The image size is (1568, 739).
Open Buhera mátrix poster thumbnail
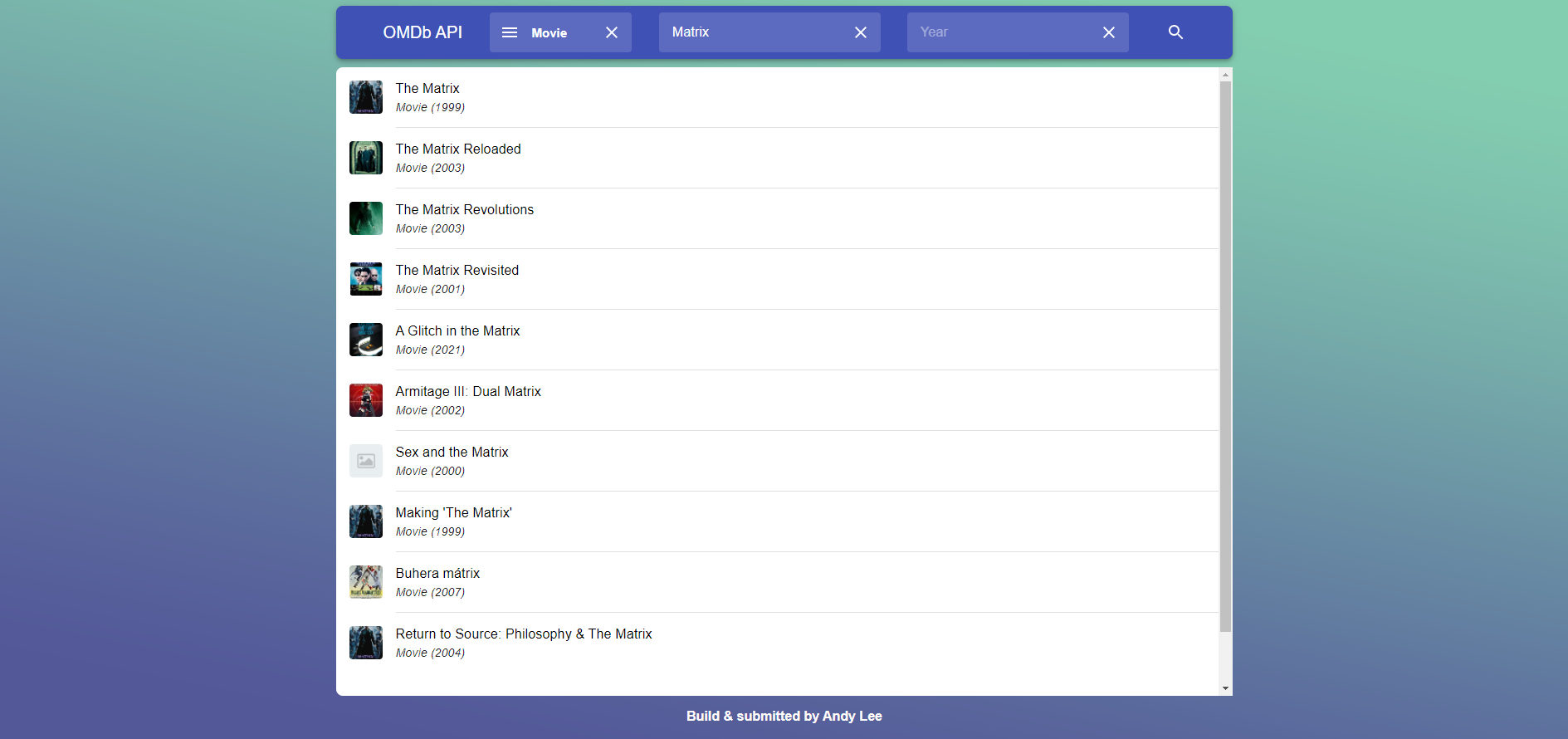tap(366, 582)
